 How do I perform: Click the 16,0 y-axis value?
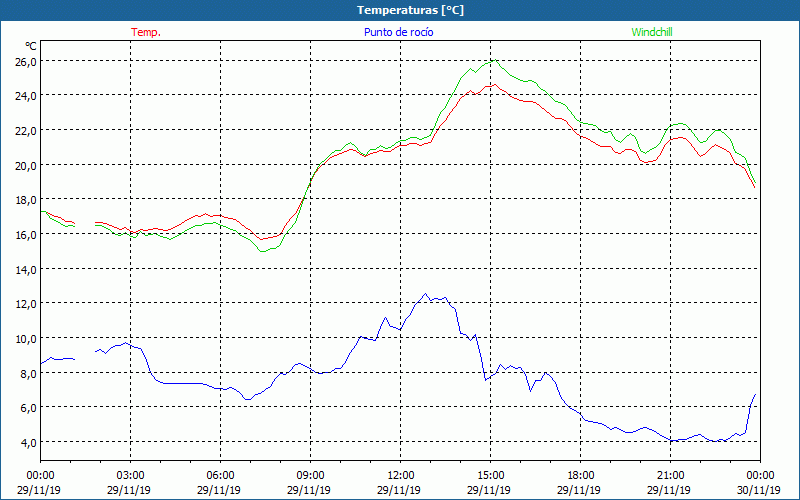coord(27,235)
